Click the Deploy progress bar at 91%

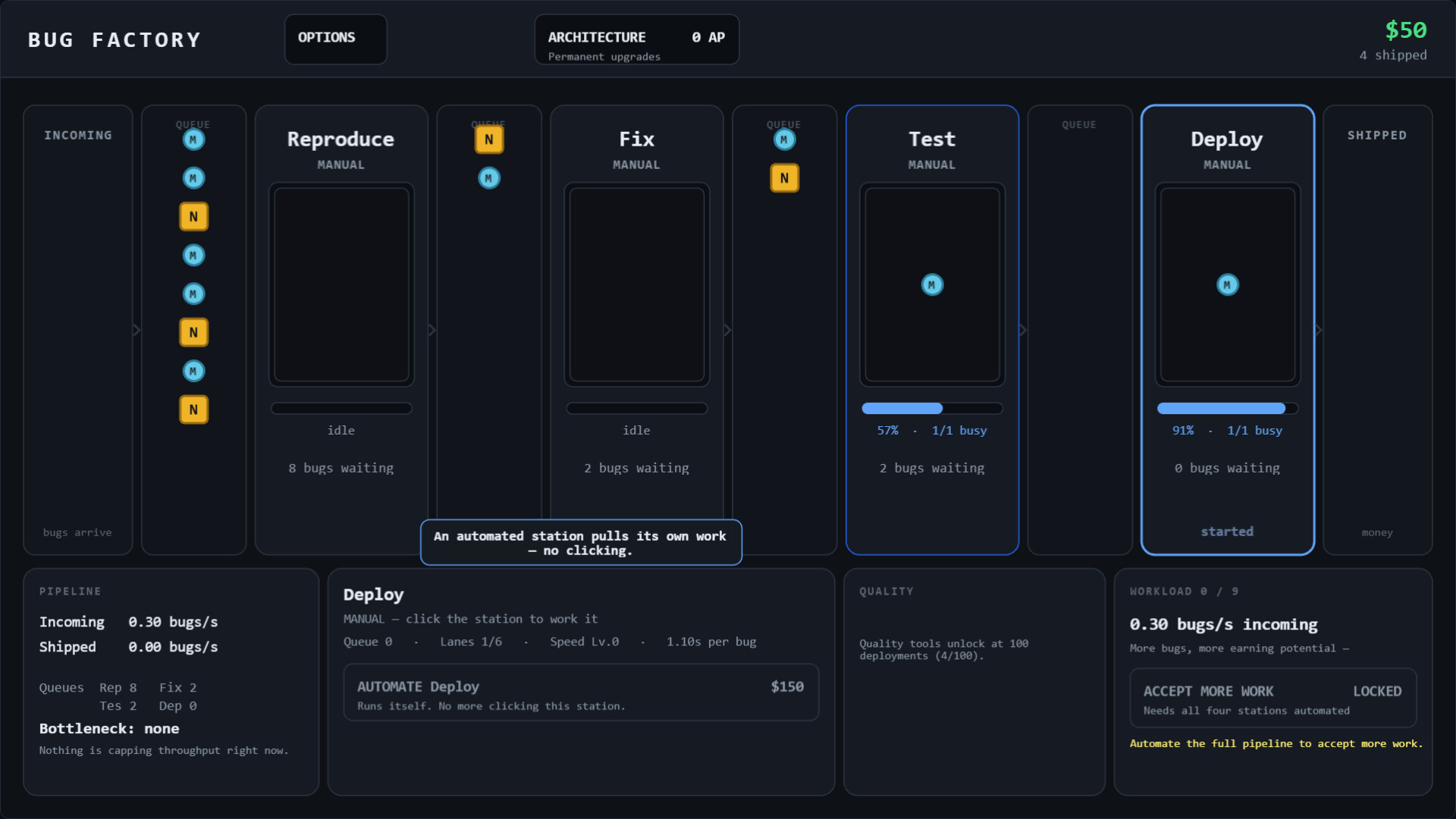pyautogui.click(x=1227, y=408)
